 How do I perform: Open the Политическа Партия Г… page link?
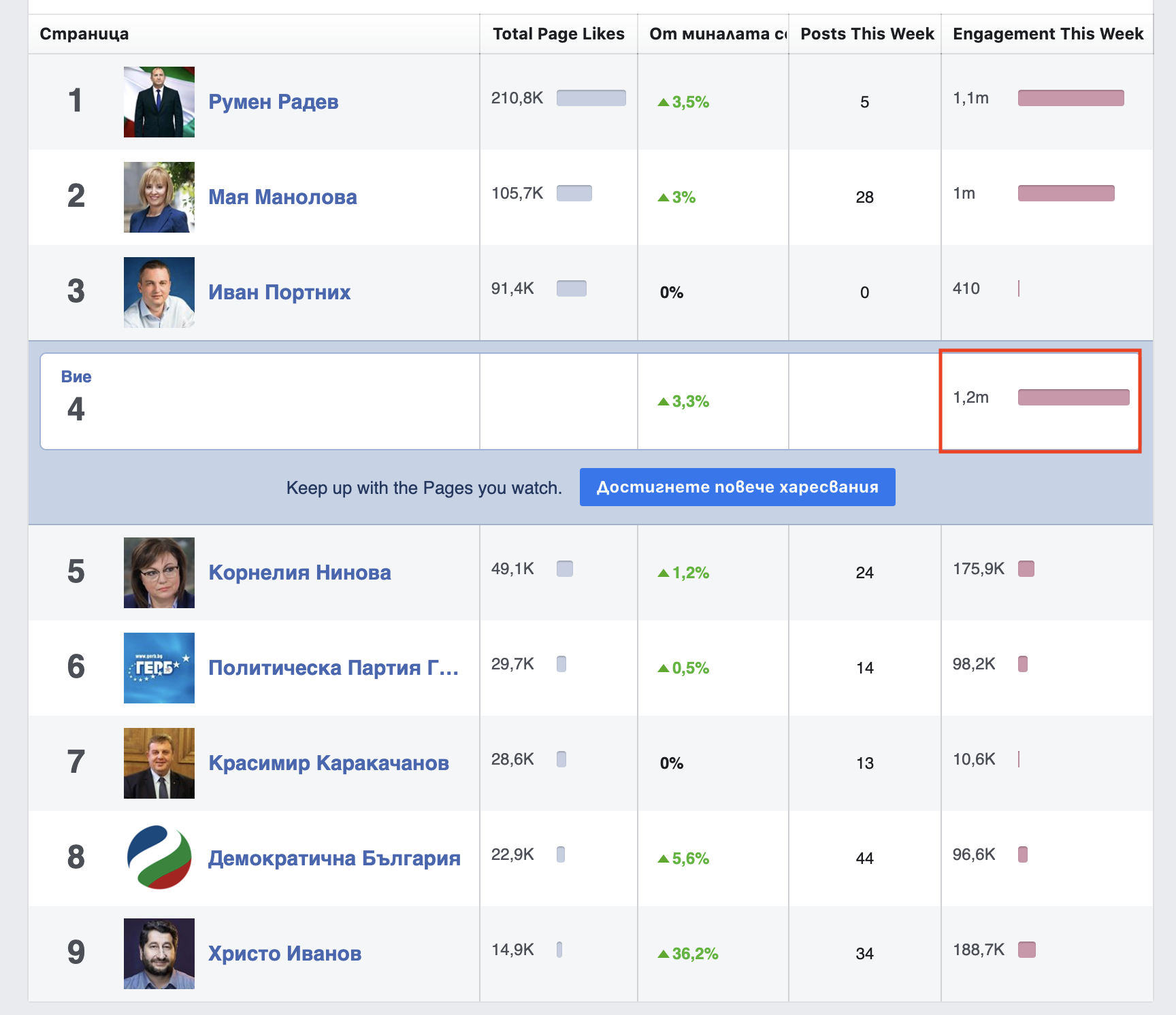(x=333, y=668)
